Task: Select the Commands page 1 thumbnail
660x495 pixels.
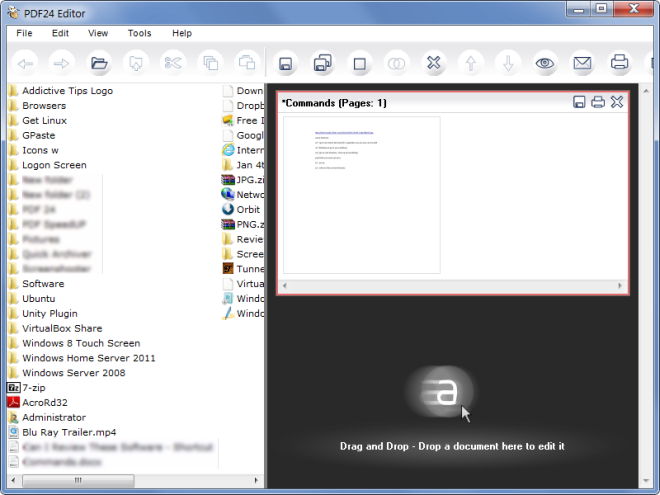Action: point(362,195)
